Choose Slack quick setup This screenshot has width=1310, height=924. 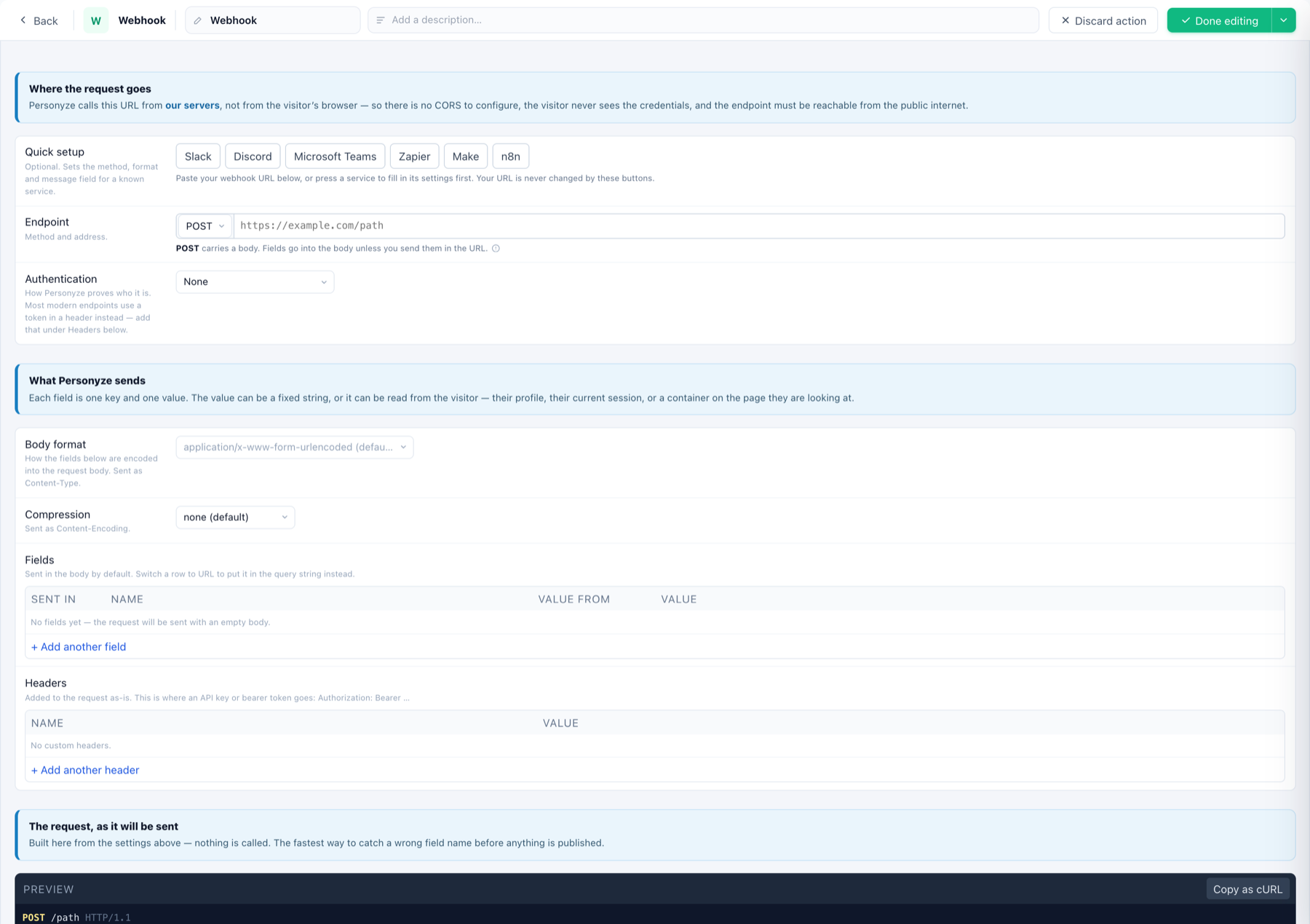[x=198, y=156]
